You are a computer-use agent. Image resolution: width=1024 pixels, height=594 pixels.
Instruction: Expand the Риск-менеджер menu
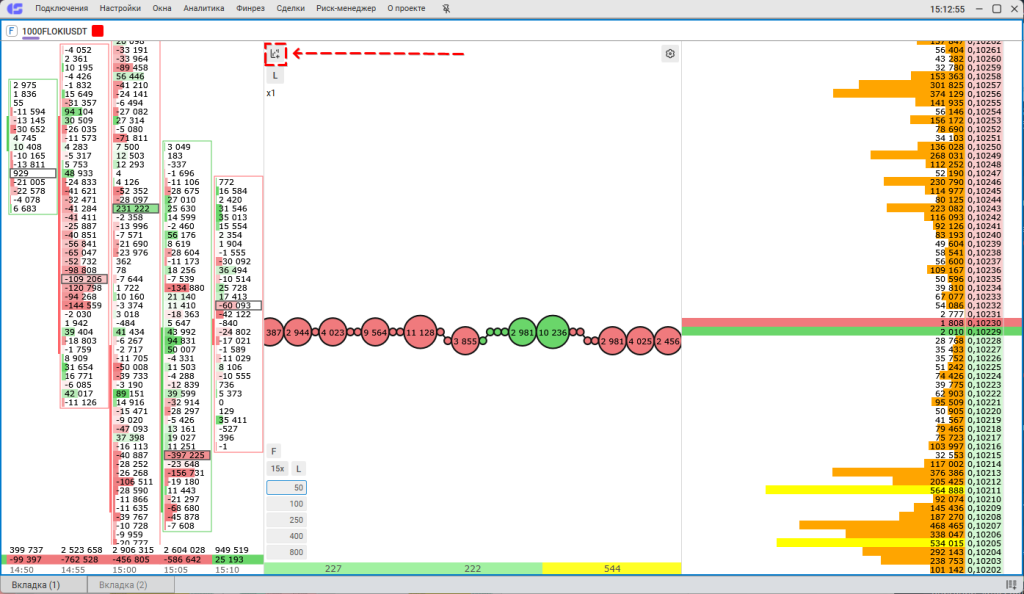pos(345,8)
